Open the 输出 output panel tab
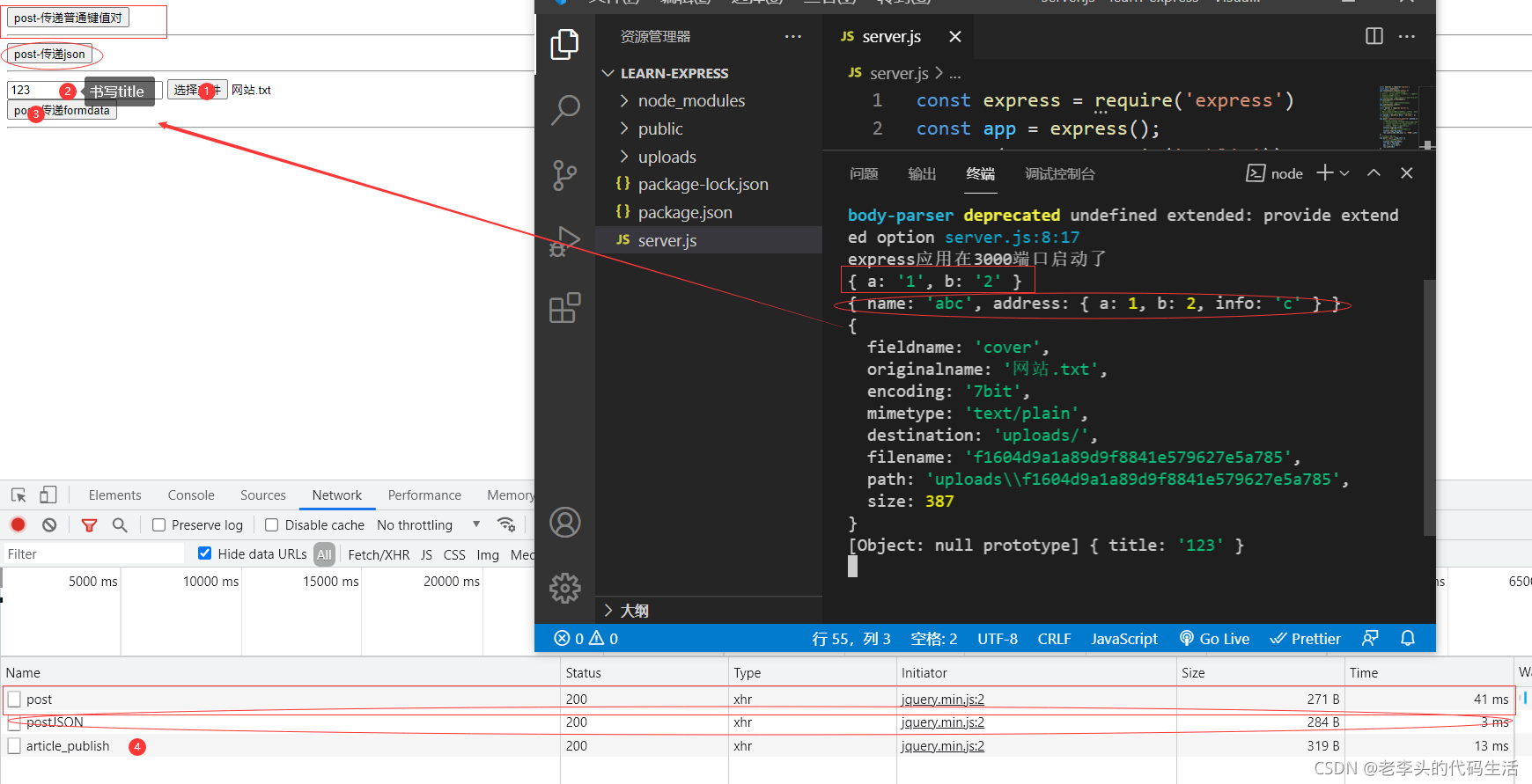The width and height of the screenshot is (1532, 784). click(922, 173)
